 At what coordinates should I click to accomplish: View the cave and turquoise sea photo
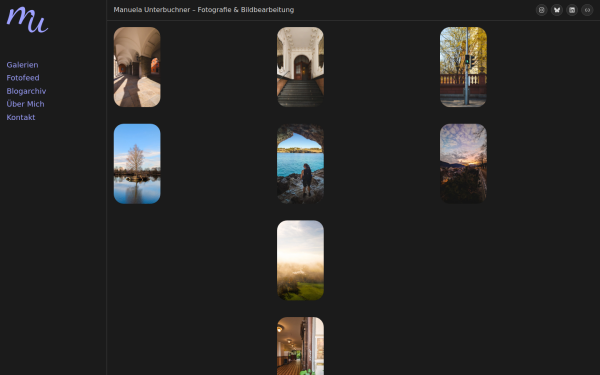300,164
